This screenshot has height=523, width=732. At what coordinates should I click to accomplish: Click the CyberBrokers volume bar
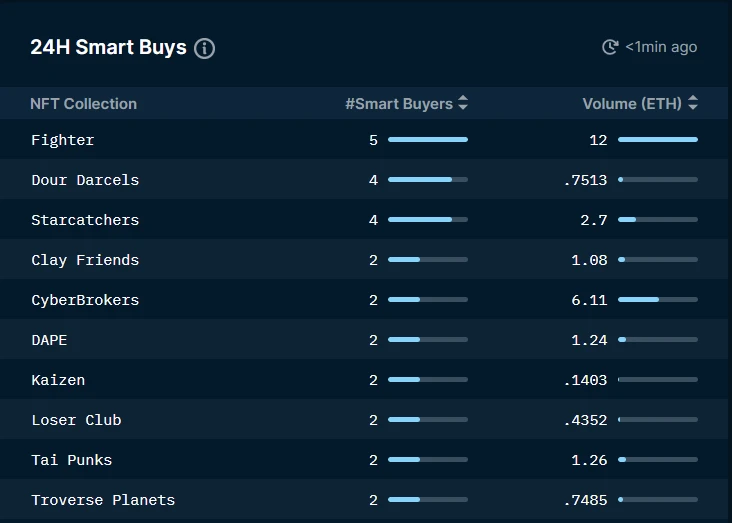point(658,299)
